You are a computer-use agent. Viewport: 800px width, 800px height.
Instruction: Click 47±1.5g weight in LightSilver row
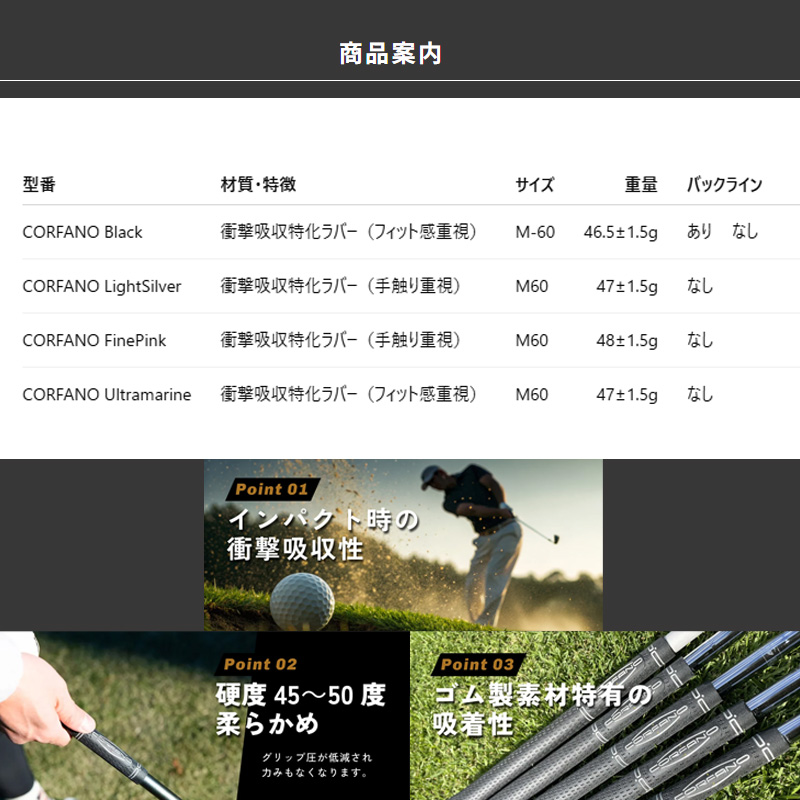point(627,286)
